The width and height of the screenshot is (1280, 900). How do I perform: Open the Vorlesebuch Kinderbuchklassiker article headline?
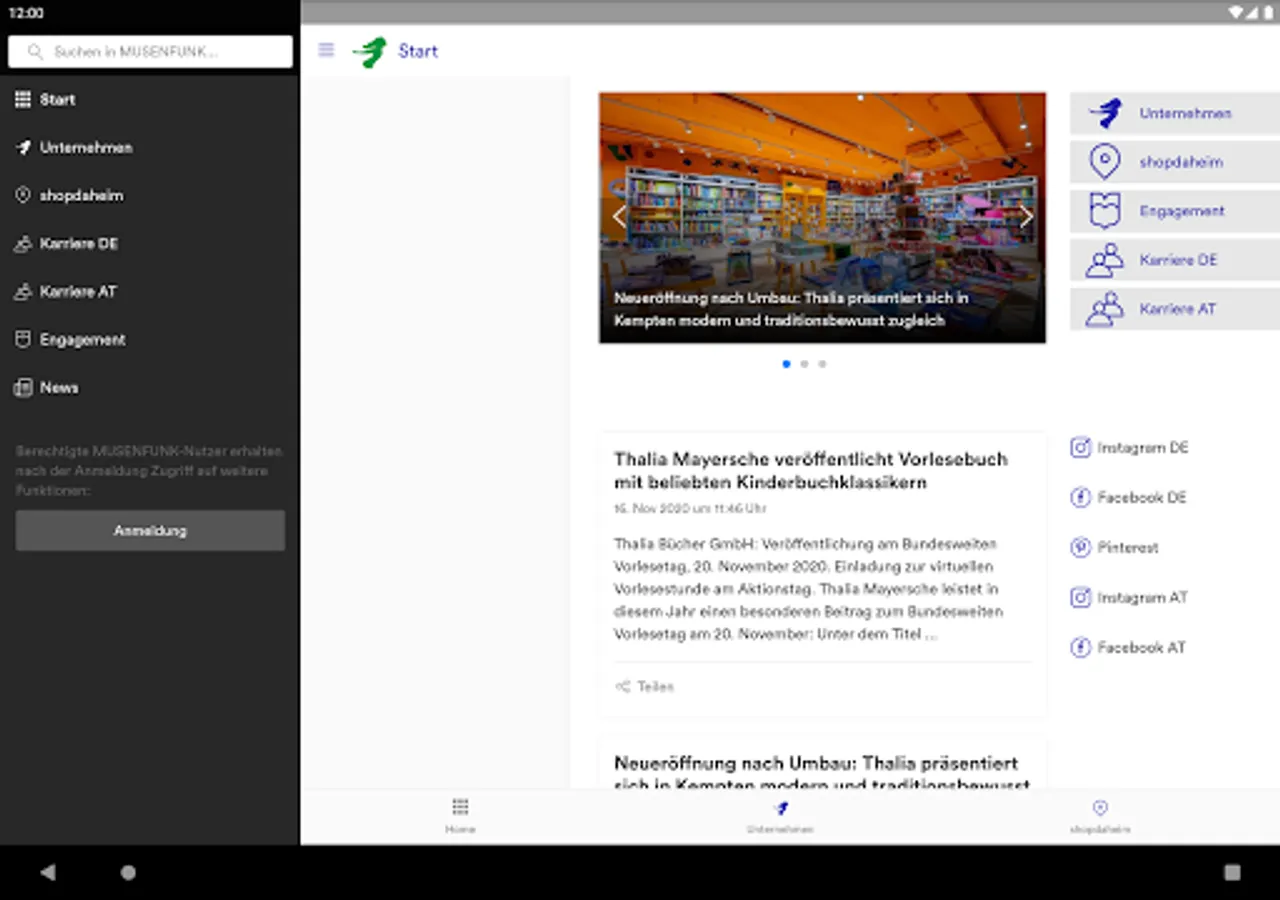811,471
